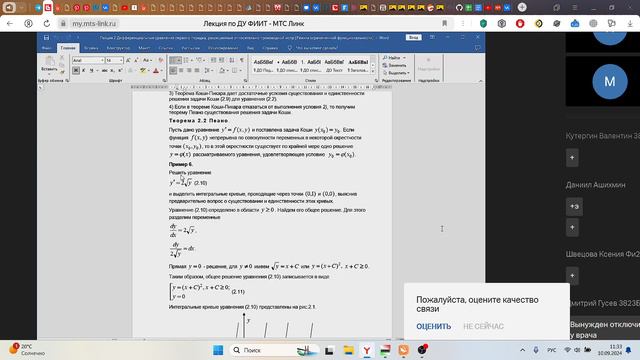Click the font color red A swatch
The image size is (640, 360).
click(156, 71)
